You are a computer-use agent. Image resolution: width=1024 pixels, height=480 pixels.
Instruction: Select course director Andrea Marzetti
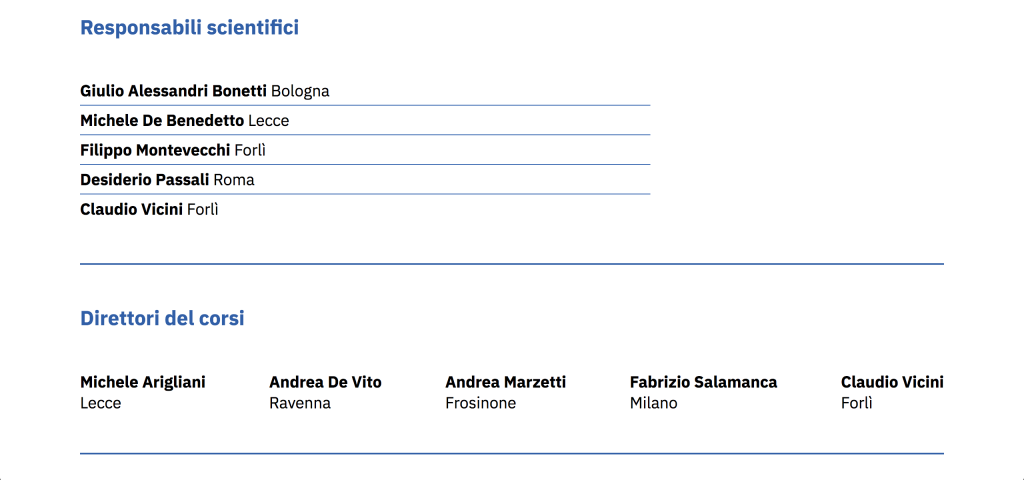[505, 382]
